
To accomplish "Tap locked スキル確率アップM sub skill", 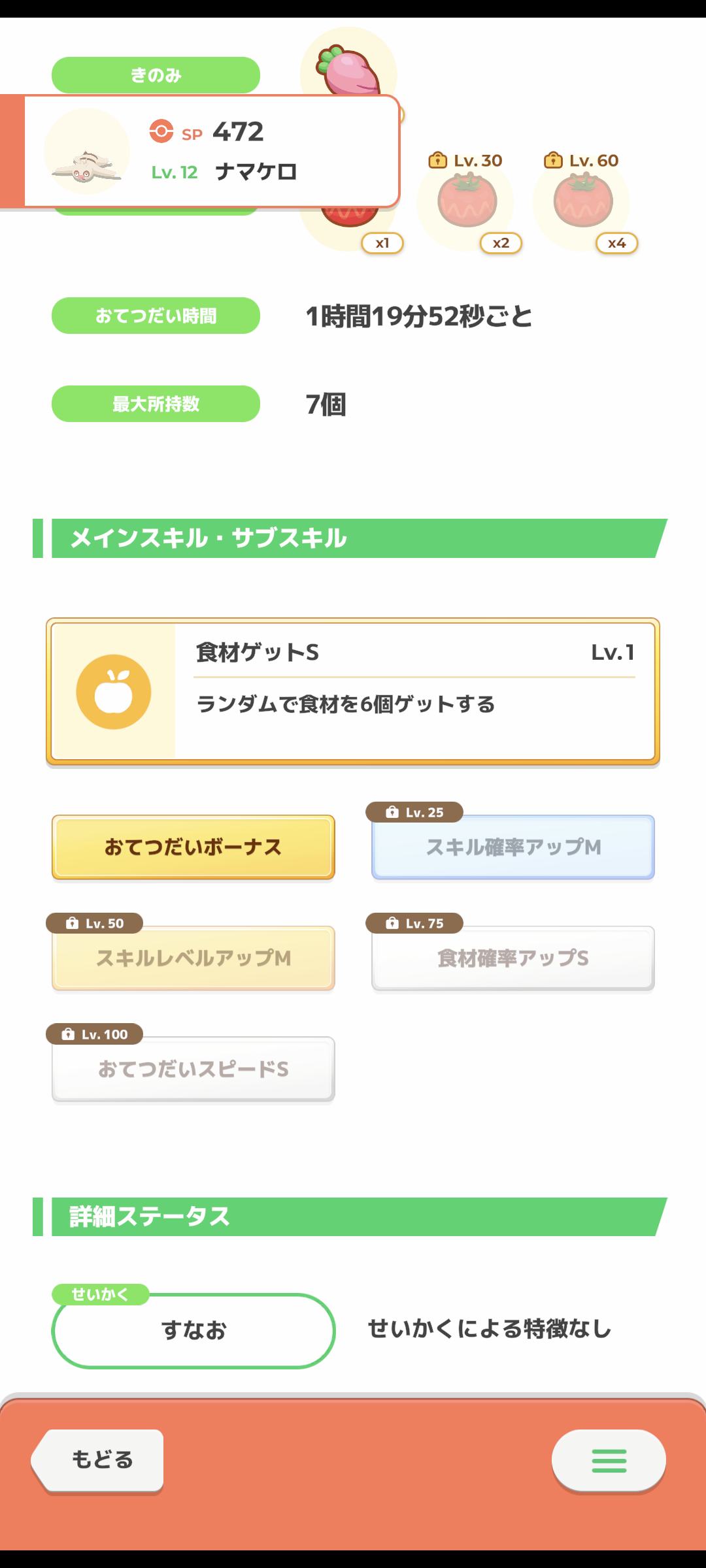I will pos(513,847).
